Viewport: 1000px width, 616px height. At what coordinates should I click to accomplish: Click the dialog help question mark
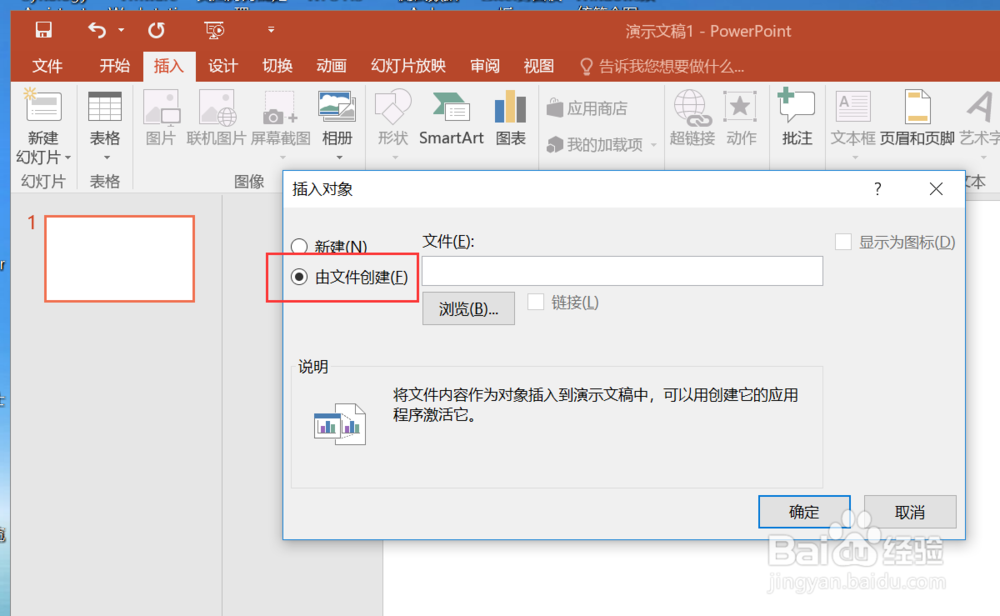pyautogui.click(x=878, y=189)
